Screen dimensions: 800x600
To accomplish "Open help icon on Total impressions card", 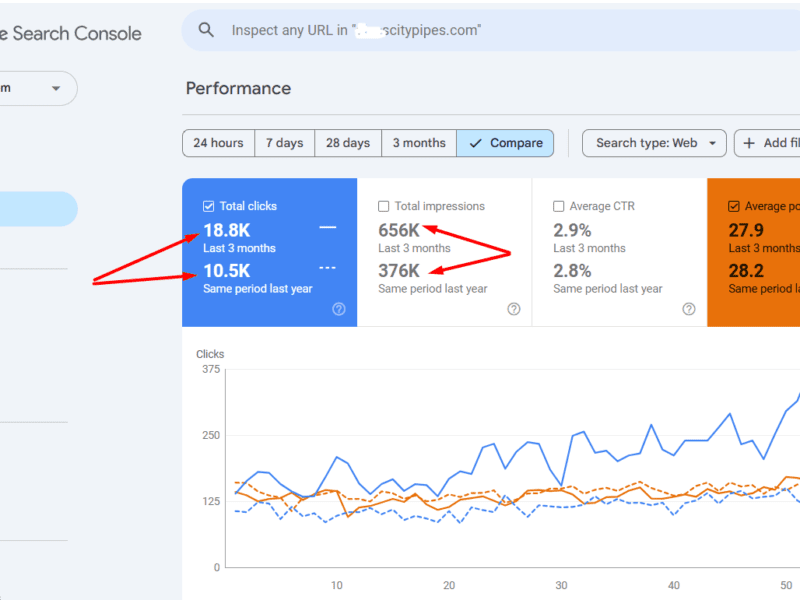I will pos(514,309).
